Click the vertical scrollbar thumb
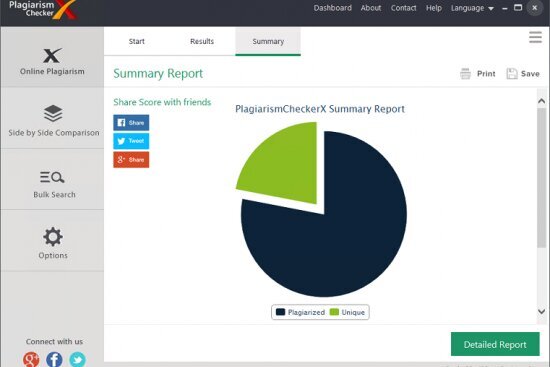 [x=542, y=178]
